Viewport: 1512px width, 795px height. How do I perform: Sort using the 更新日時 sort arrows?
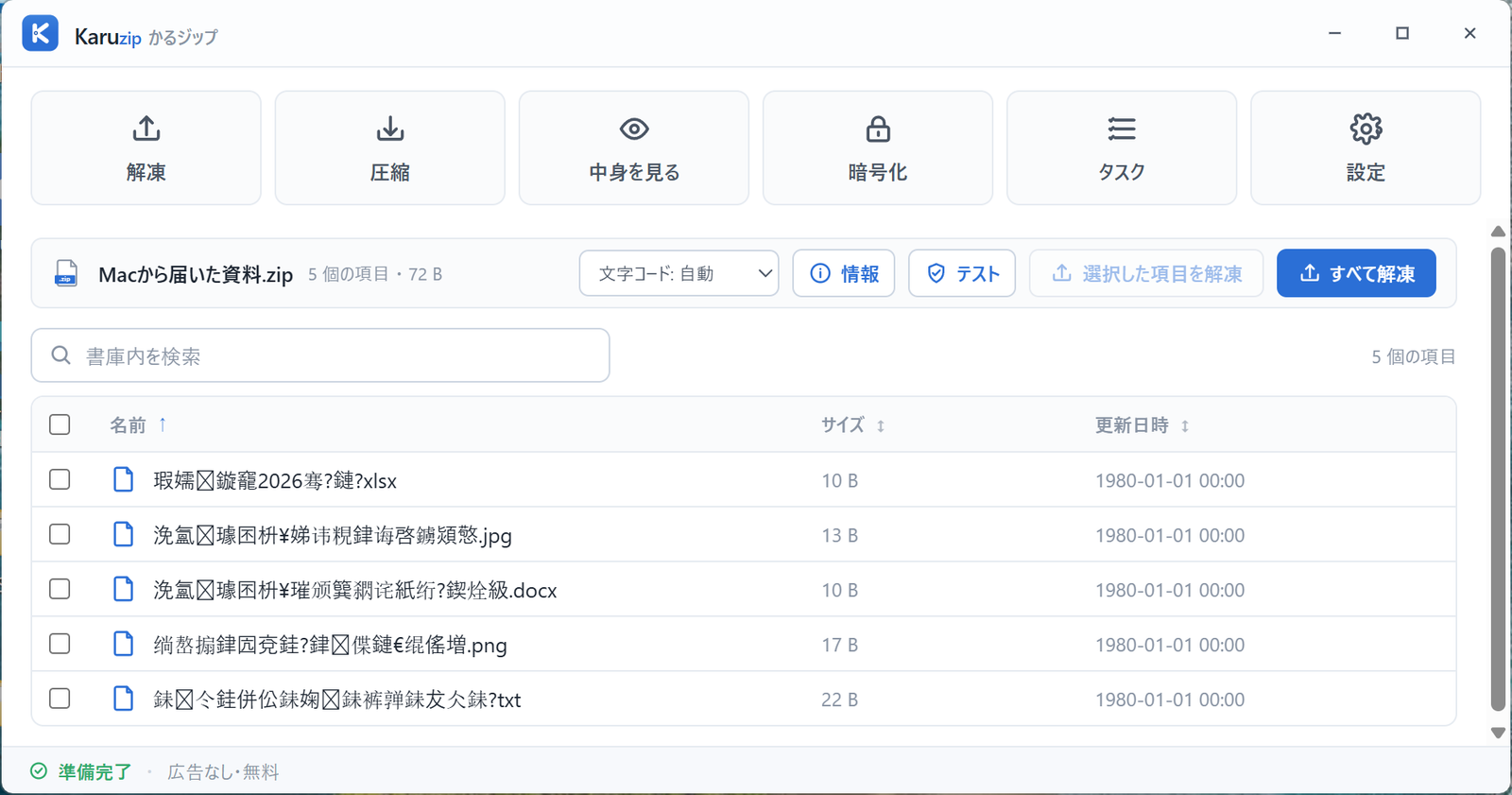point(1185,426)
